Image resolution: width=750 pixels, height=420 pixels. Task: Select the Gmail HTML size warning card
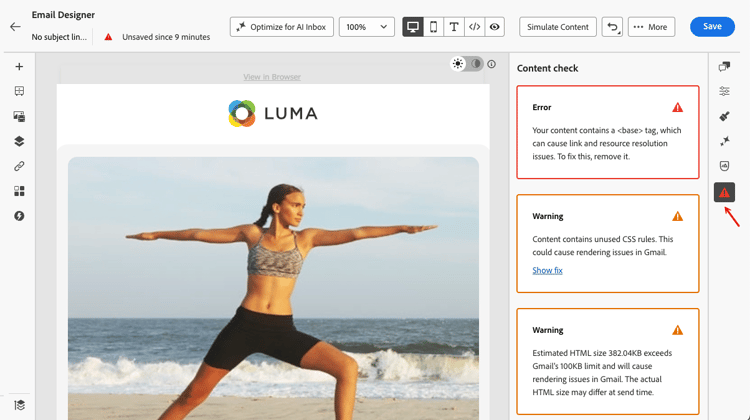pos(607,361)
